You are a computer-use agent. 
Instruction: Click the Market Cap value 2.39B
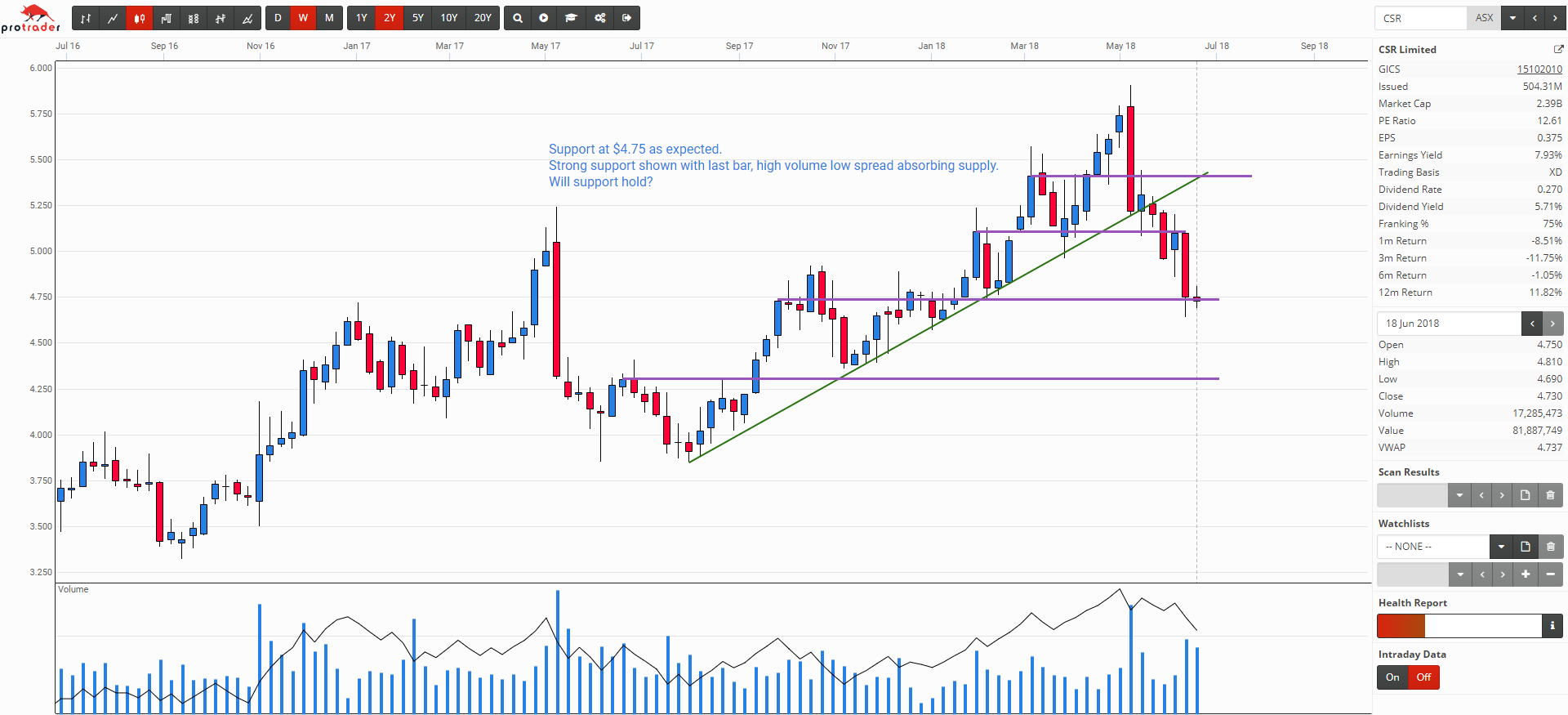click(x=1549, y=104)
